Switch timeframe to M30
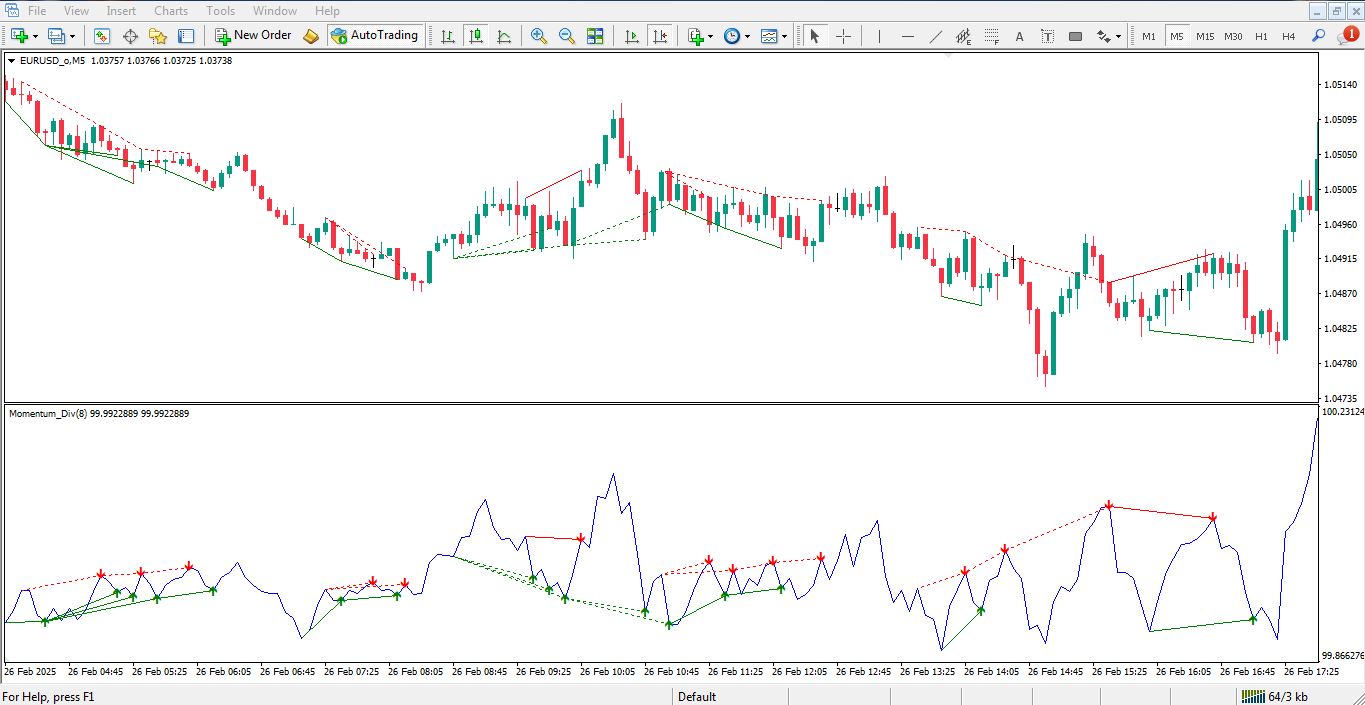 (x=1233, y=36)
